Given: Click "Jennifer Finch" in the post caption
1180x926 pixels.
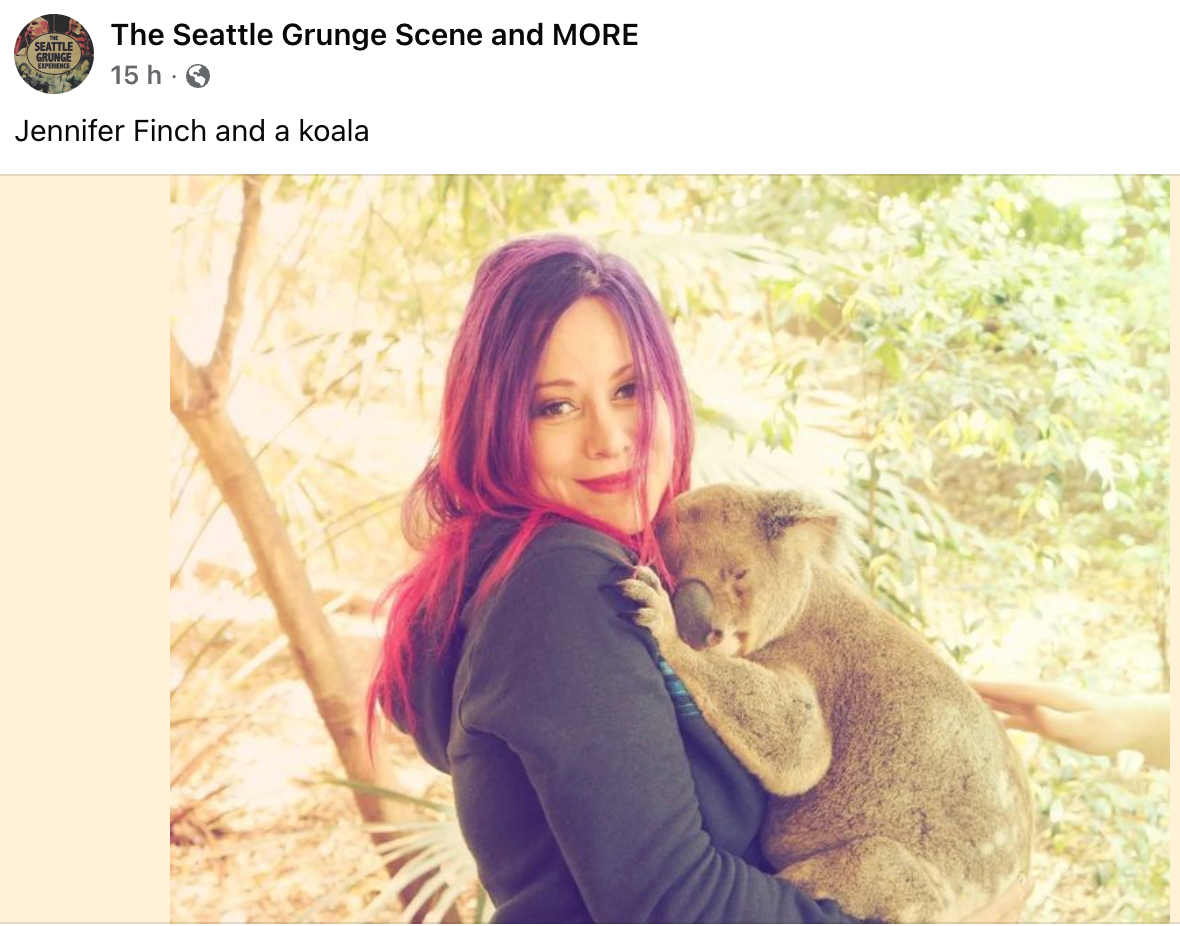Looking at the screenshot, I should pos(111,131).
